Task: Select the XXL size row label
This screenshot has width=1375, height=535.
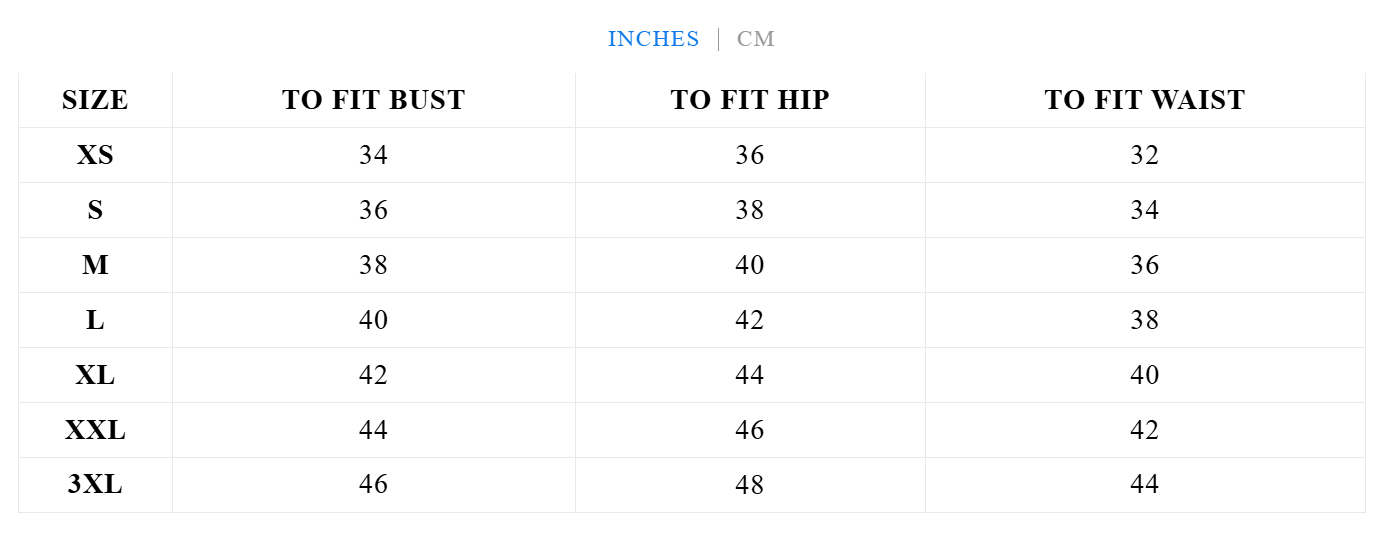Action: pyautogui.click(x=95, y=430)
